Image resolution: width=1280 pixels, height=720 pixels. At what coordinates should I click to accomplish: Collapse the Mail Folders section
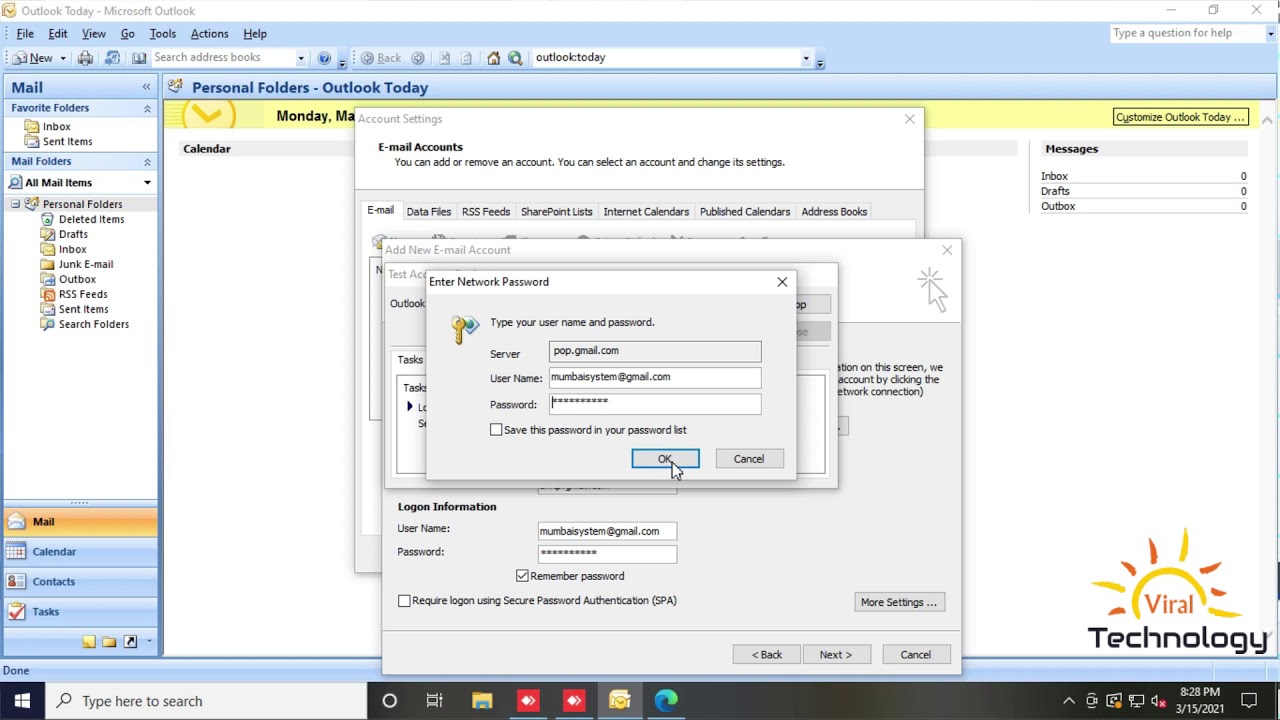147,162
